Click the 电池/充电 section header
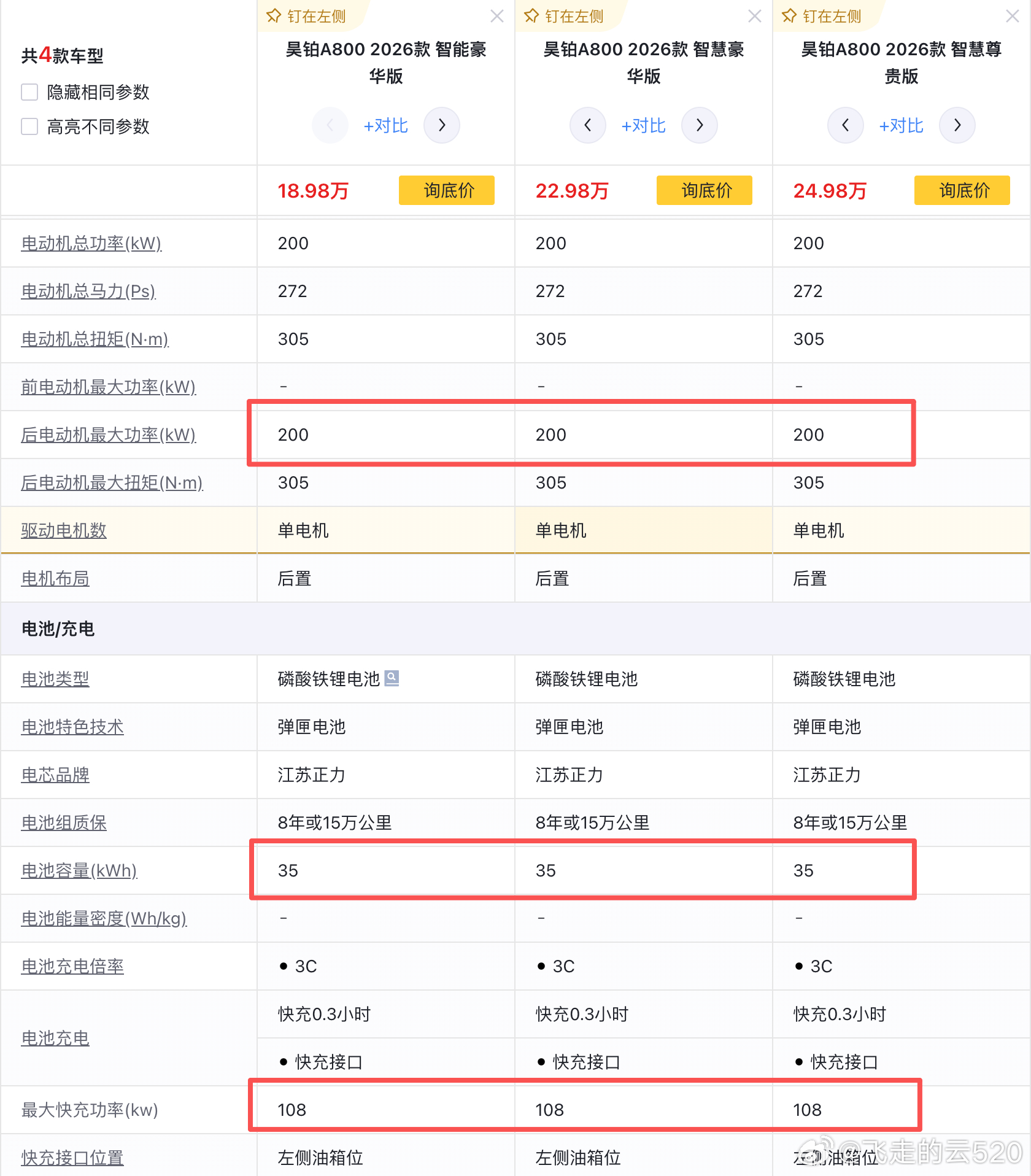The width and height of the screenshot is (1031, 1176). coord(58,629)
